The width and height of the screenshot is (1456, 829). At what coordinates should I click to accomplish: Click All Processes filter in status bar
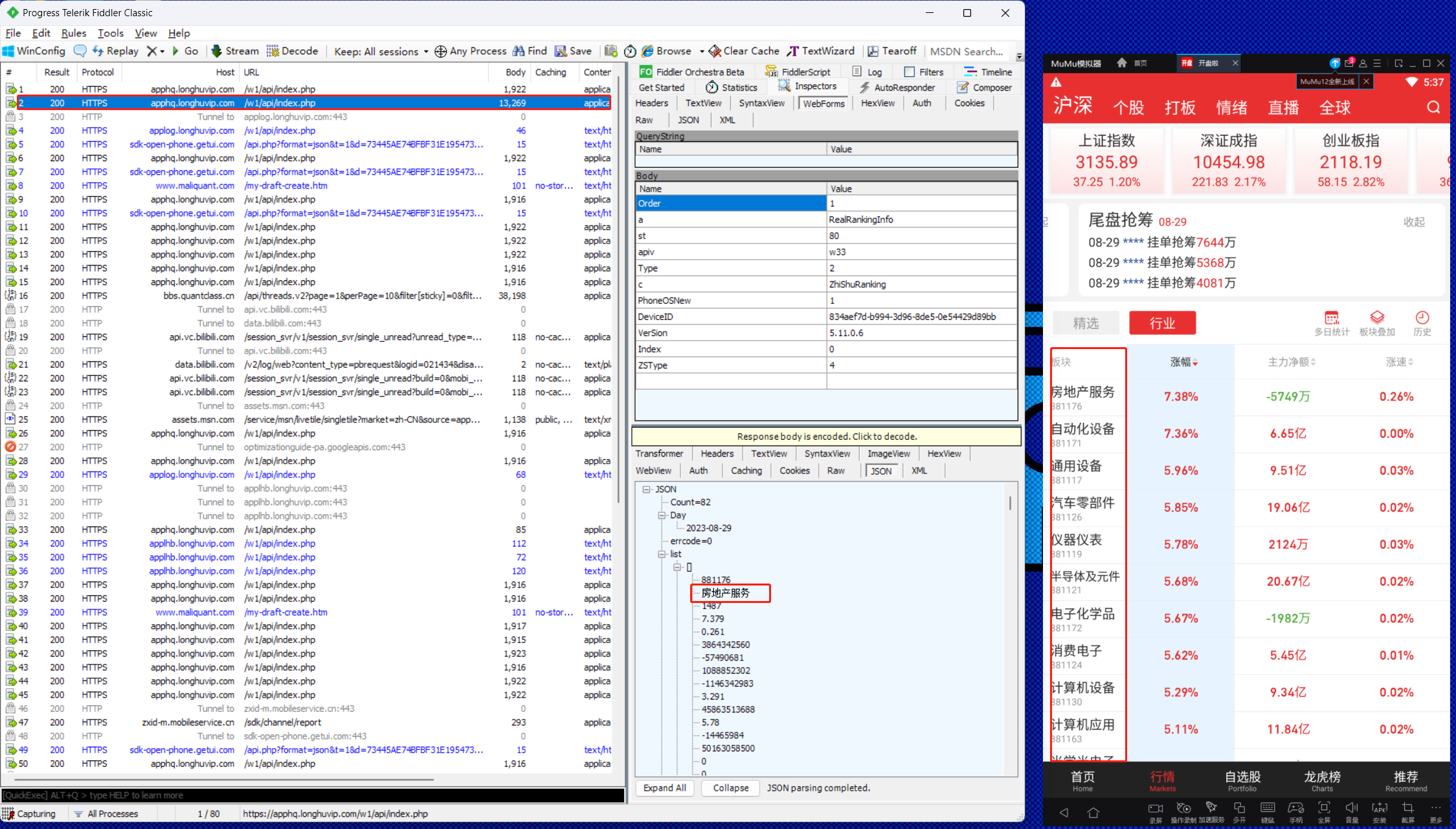point(106,814)
